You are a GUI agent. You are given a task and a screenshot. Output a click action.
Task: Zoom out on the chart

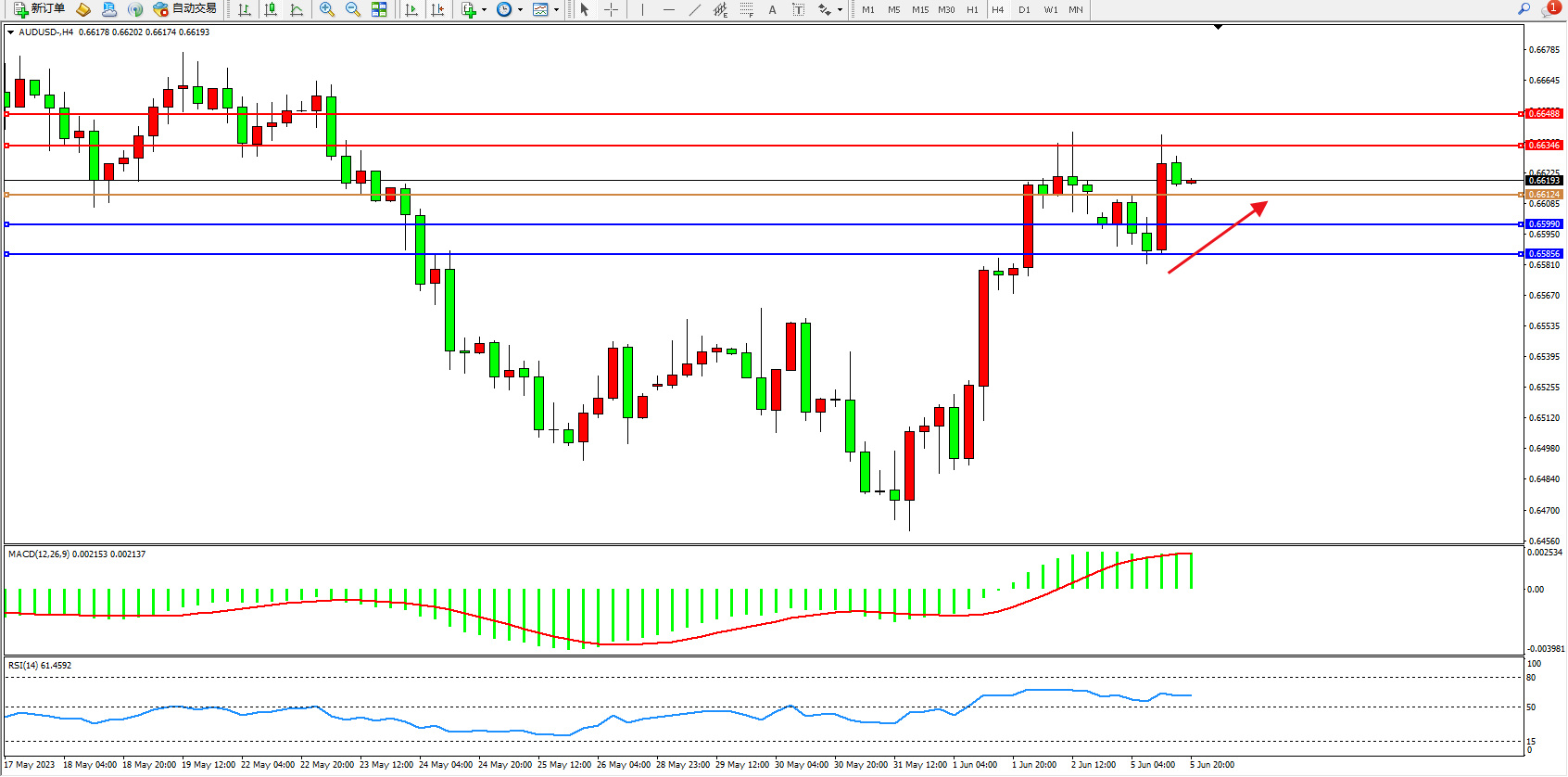click(x=352, y=9)
